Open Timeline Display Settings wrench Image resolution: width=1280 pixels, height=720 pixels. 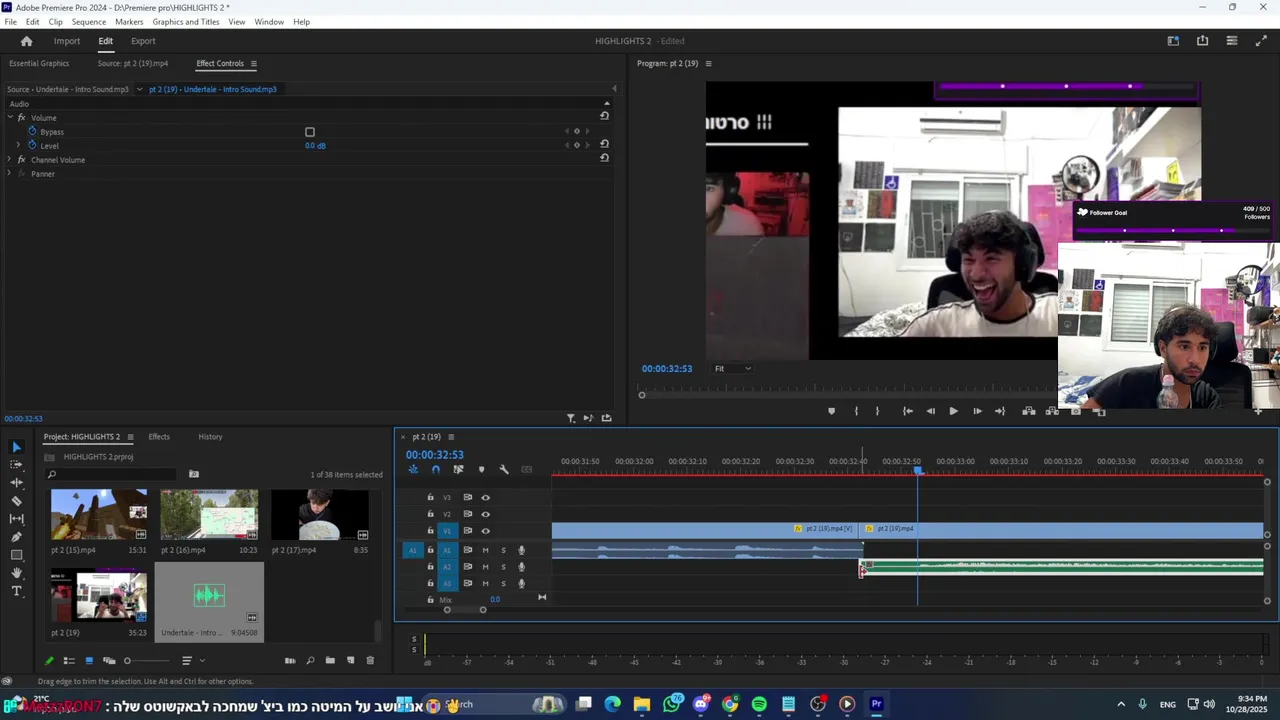point(504,469)
